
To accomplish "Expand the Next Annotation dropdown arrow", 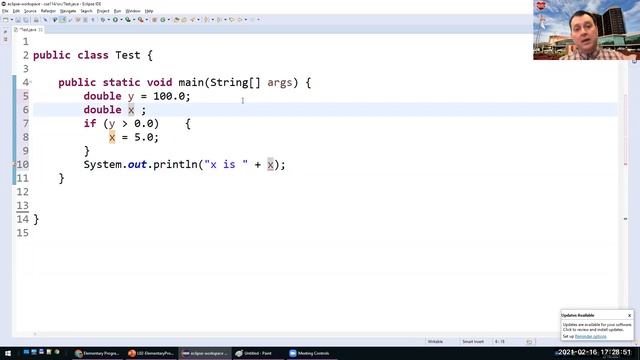I will coord(213,20).
